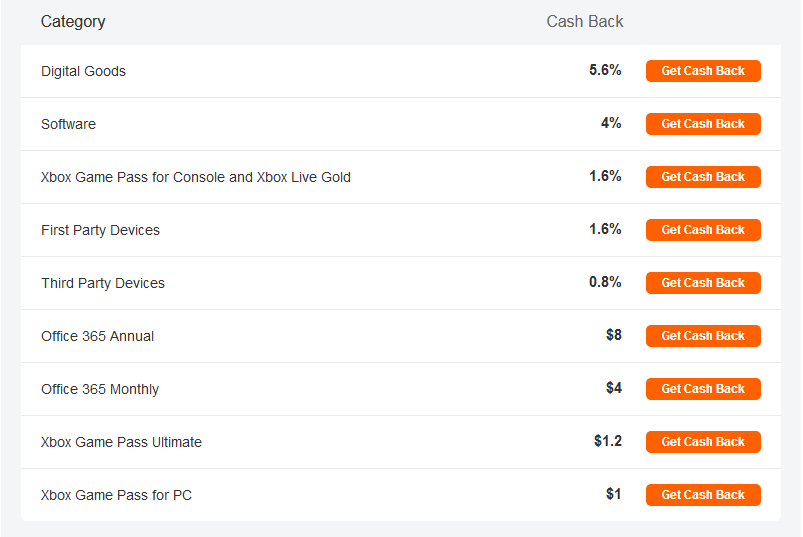Get Cash Back for Xbox Live Gold row
803x537 pixels.
point(703,177)
